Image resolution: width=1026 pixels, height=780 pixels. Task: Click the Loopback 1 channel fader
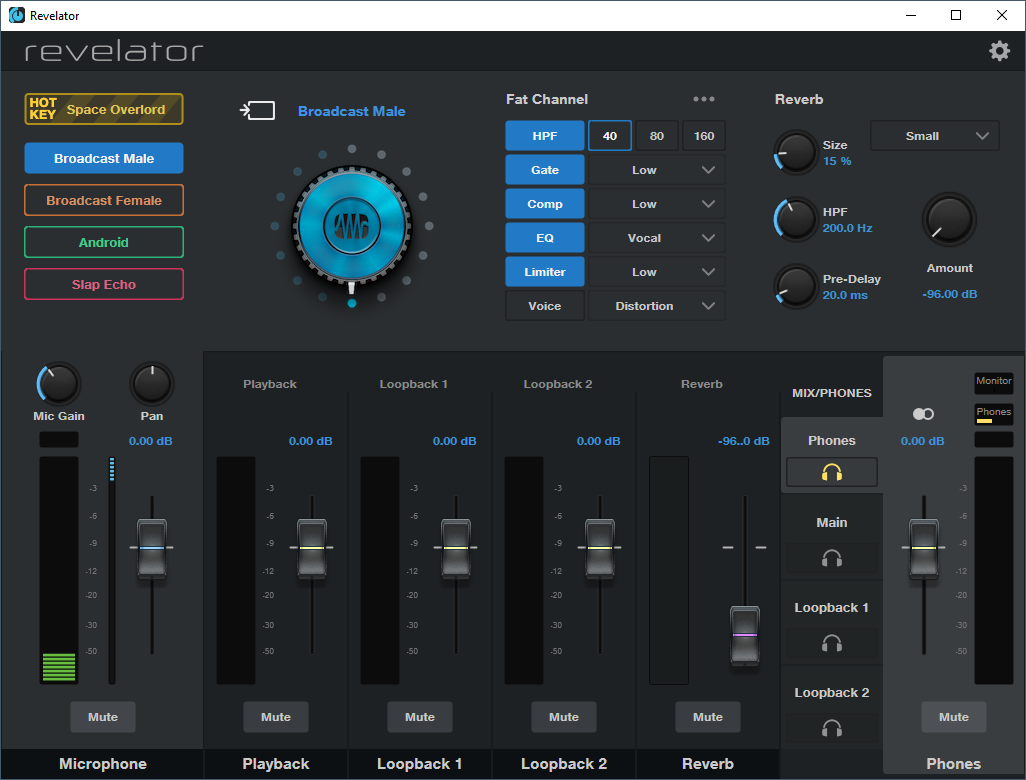tap(455, 548)
